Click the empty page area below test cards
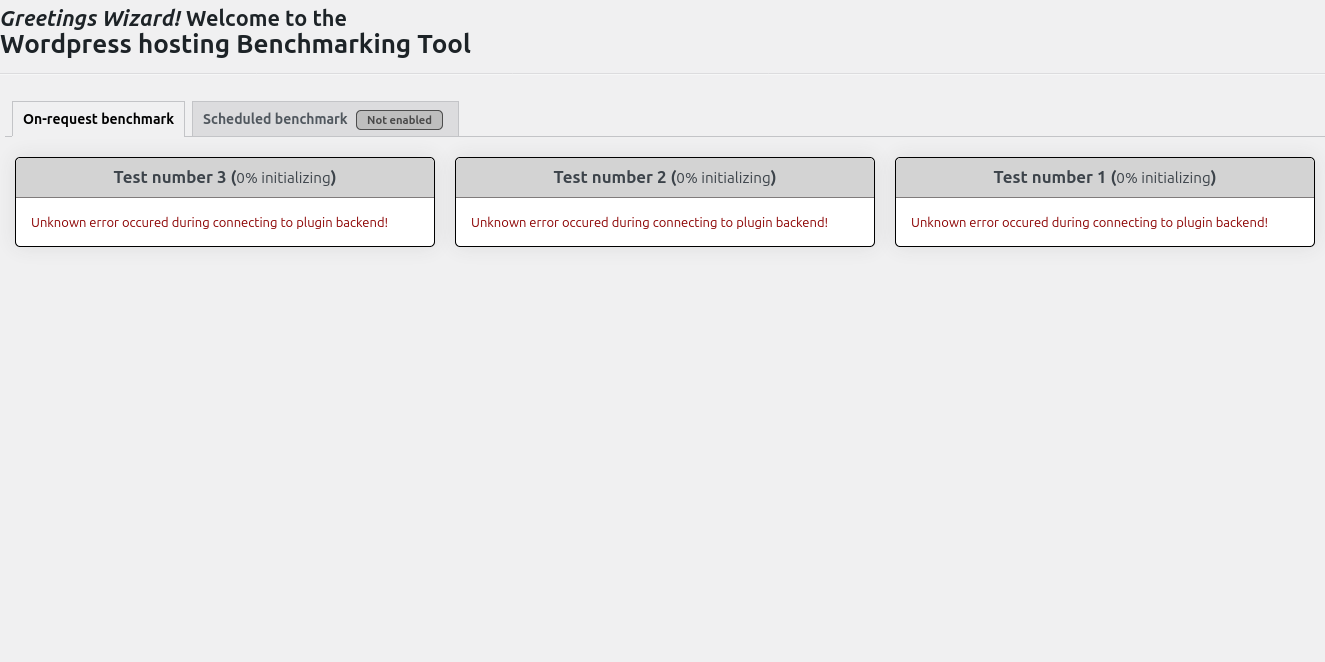This screenshot has width=1325, height=662. tap(662, 450)
